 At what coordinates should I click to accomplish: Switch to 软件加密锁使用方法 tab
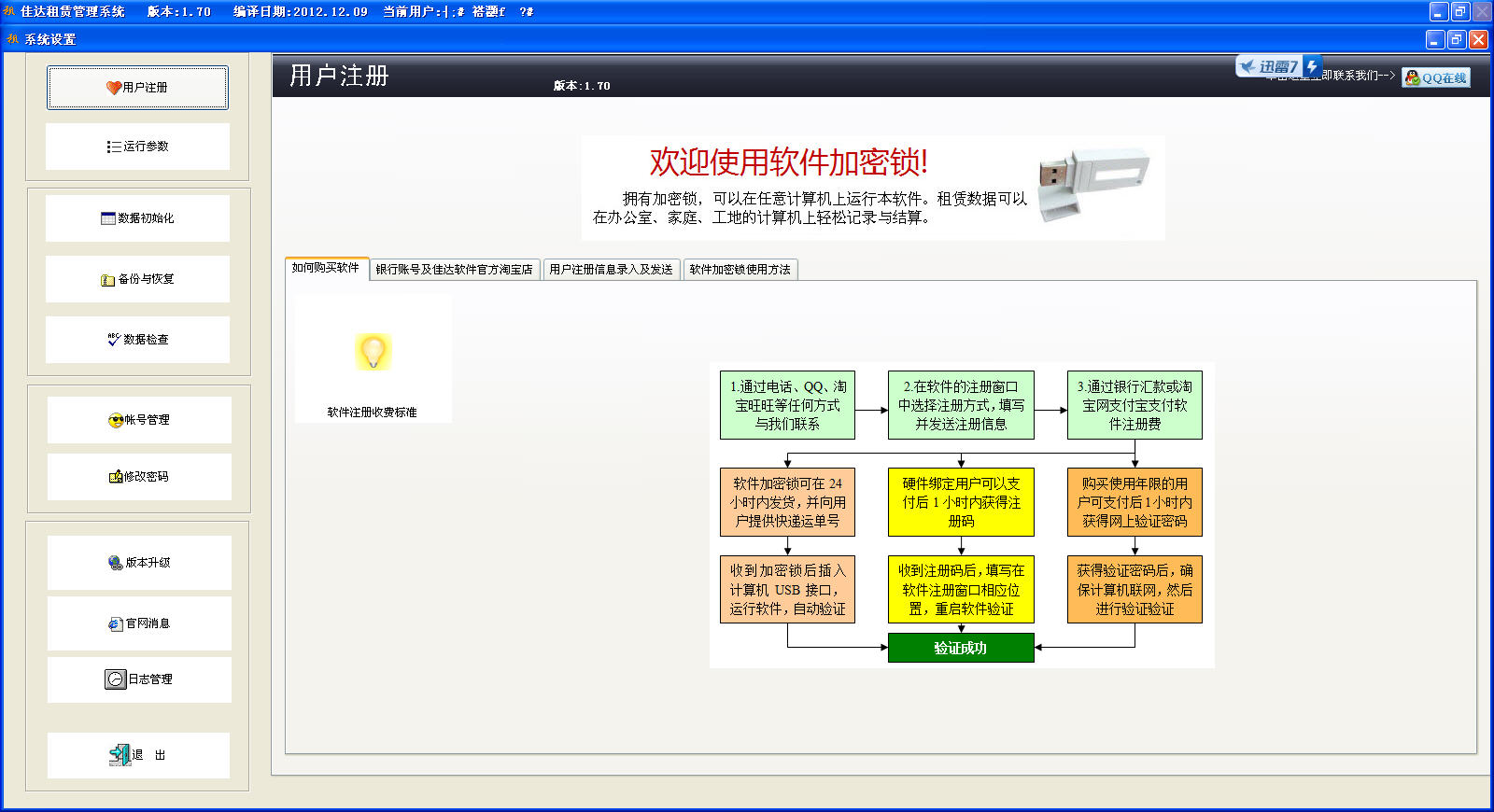tap(740, 270)
